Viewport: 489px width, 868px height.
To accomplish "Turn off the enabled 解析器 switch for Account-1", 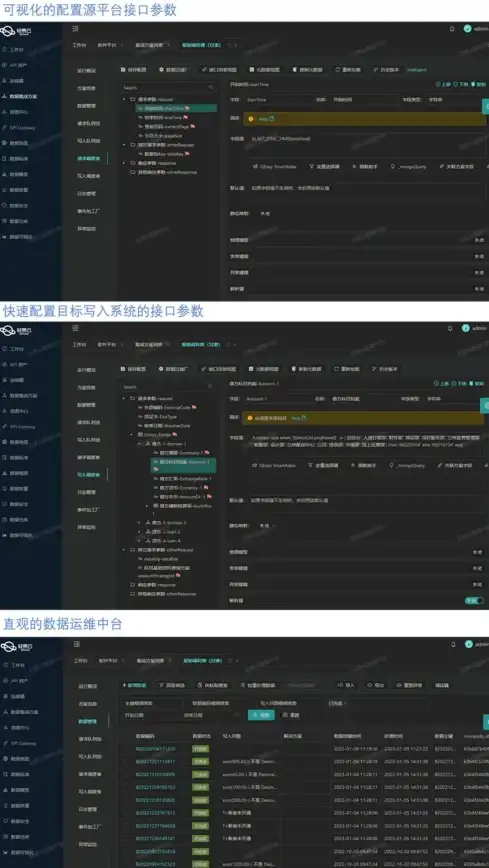I will (473, 600).
